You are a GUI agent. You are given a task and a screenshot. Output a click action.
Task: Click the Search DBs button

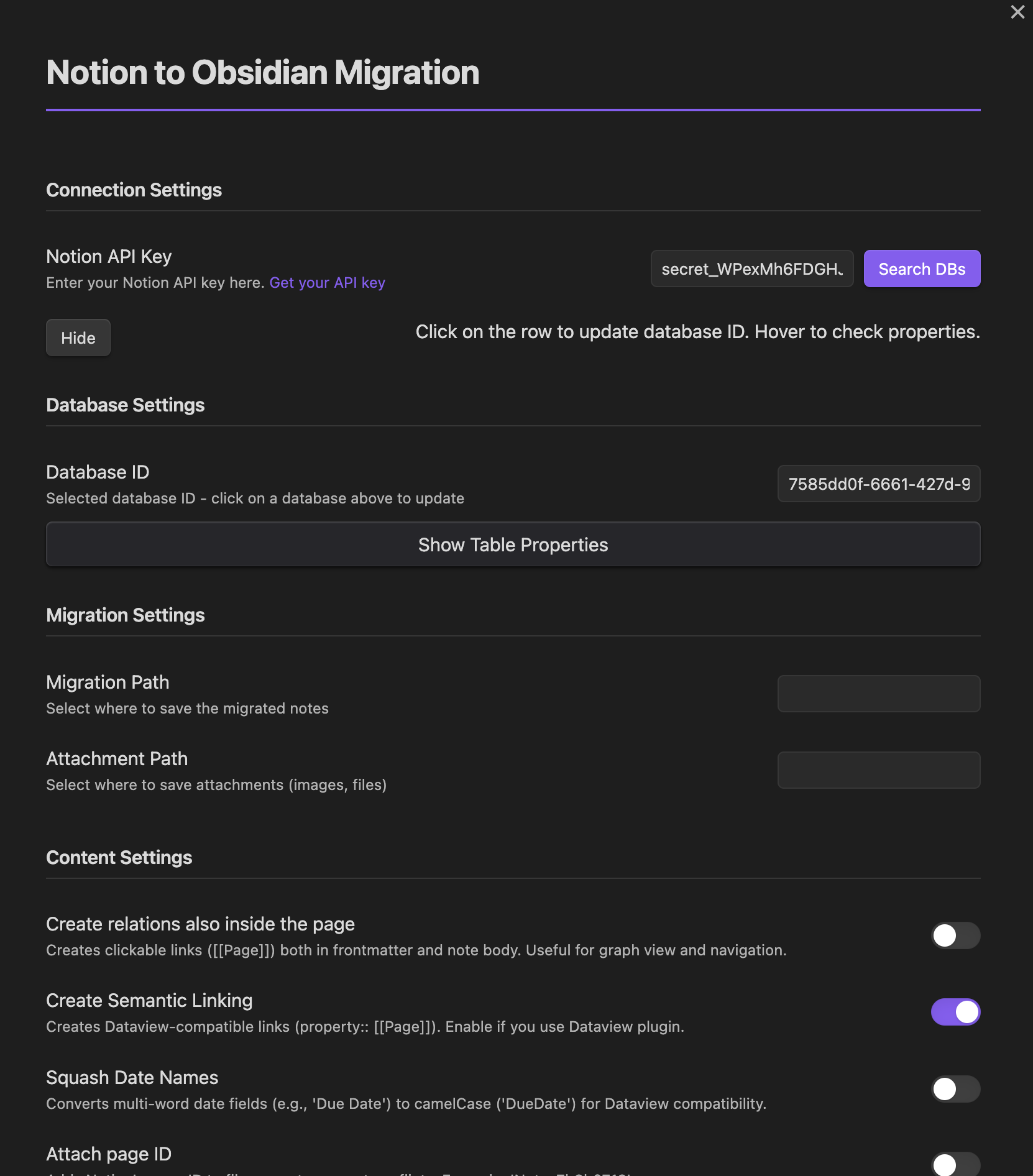click(922, 269)
